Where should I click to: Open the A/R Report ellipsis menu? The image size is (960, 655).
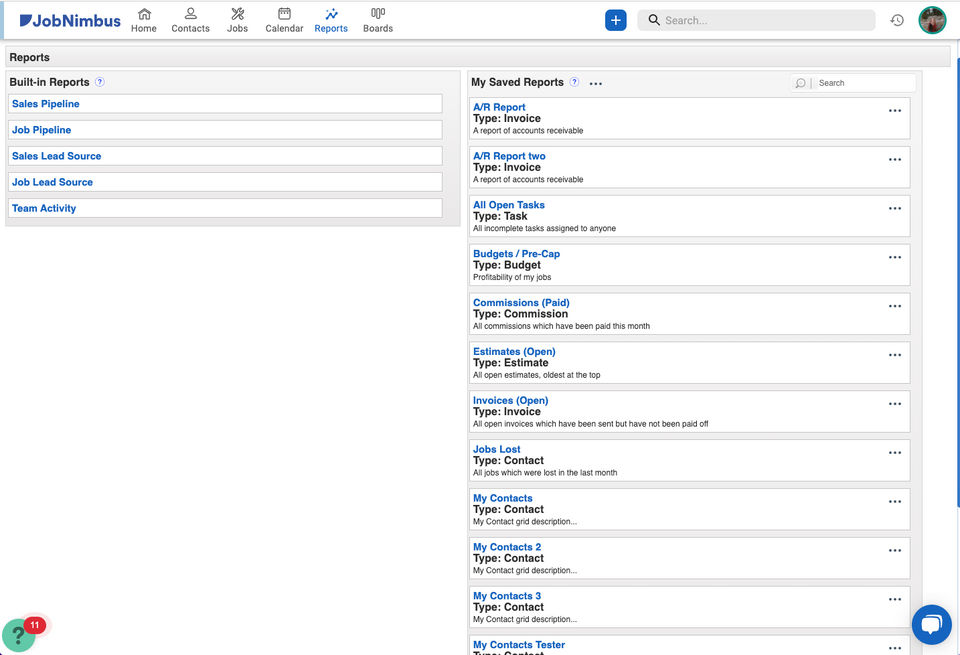tap(895, 111)
